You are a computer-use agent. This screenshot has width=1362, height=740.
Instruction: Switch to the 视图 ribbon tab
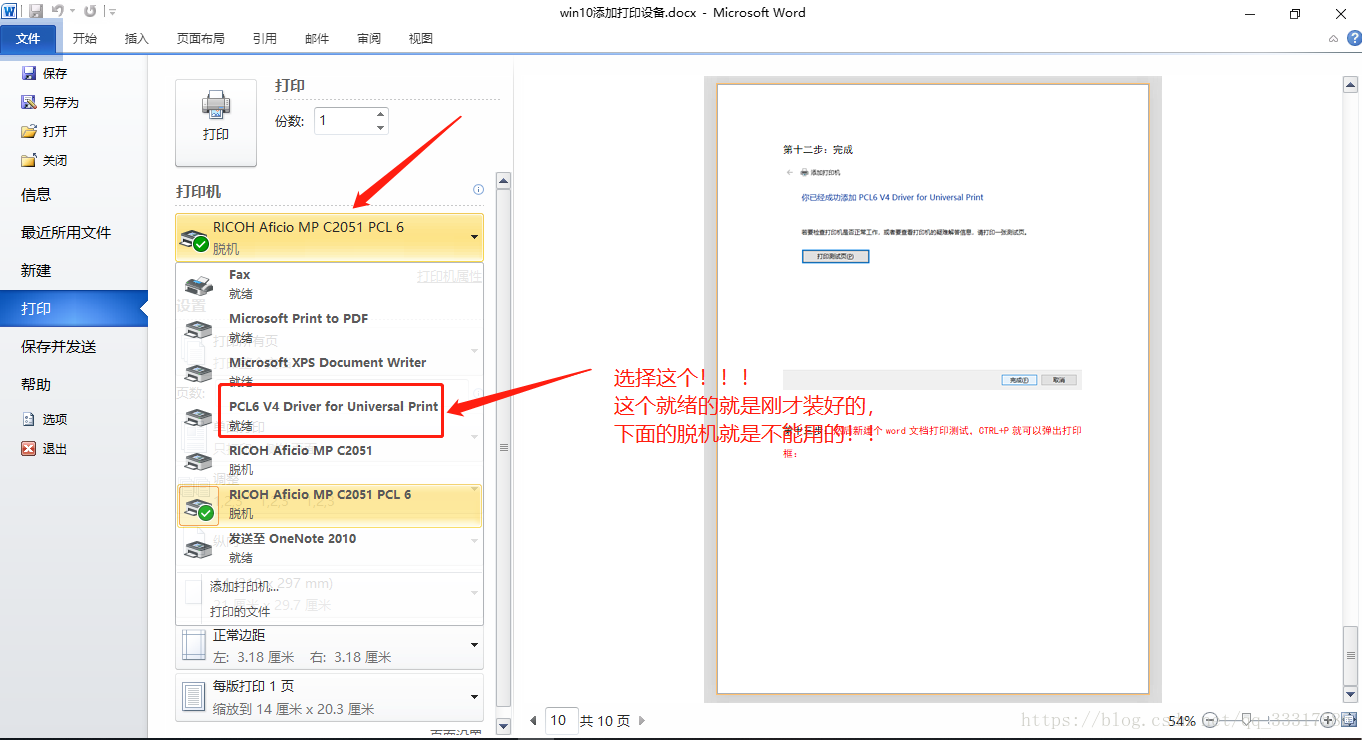[421, 39]
